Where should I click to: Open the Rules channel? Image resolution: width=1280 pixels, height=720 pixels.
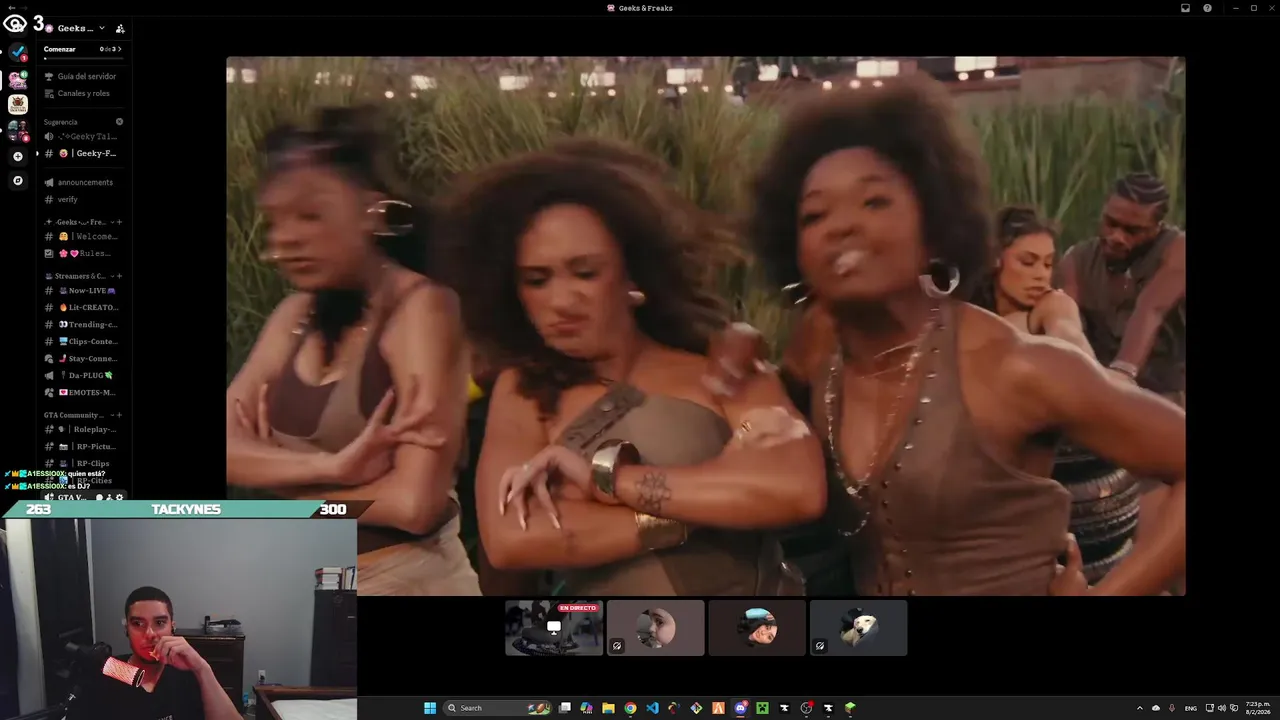pos(82,253)
